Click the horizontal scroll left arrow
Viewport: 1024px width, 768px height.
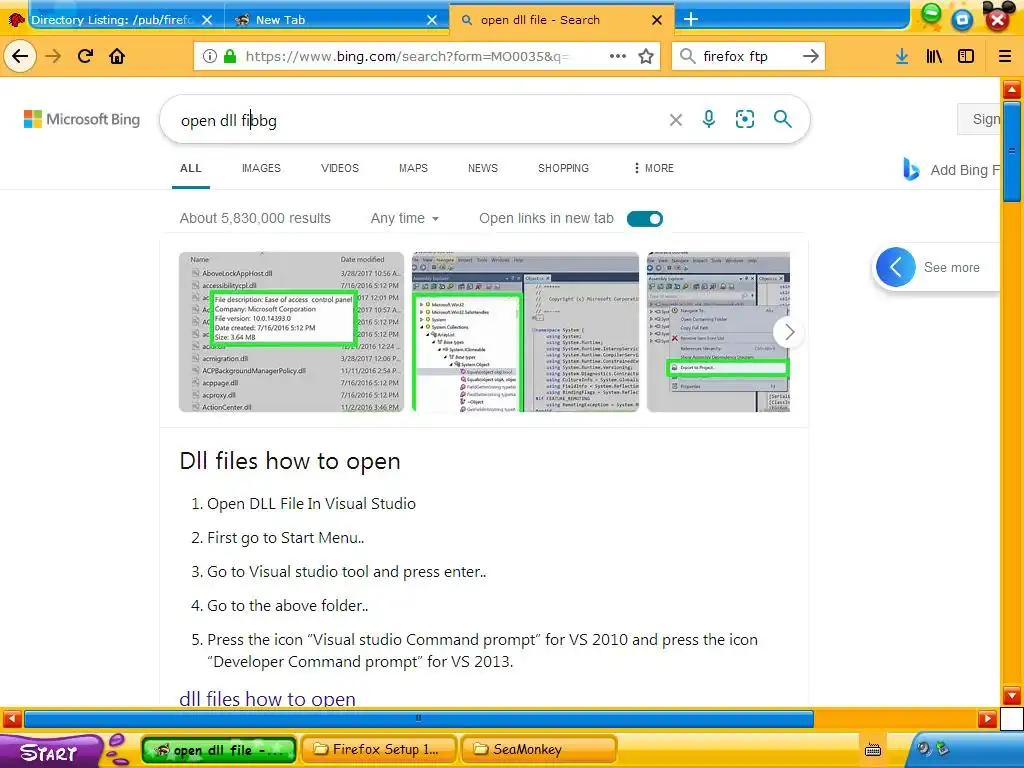coord(12,719)
